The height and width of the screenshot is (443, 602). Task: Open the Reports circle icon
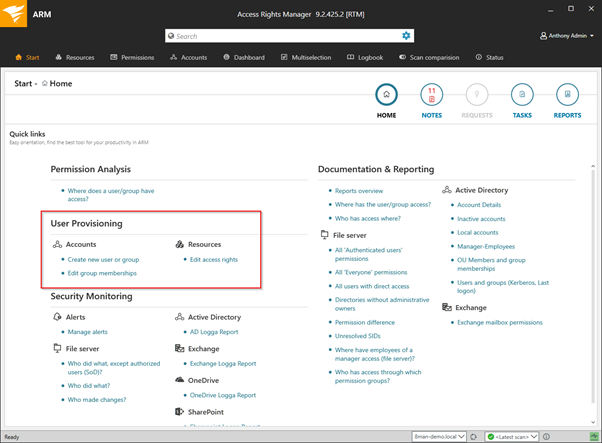567,94
